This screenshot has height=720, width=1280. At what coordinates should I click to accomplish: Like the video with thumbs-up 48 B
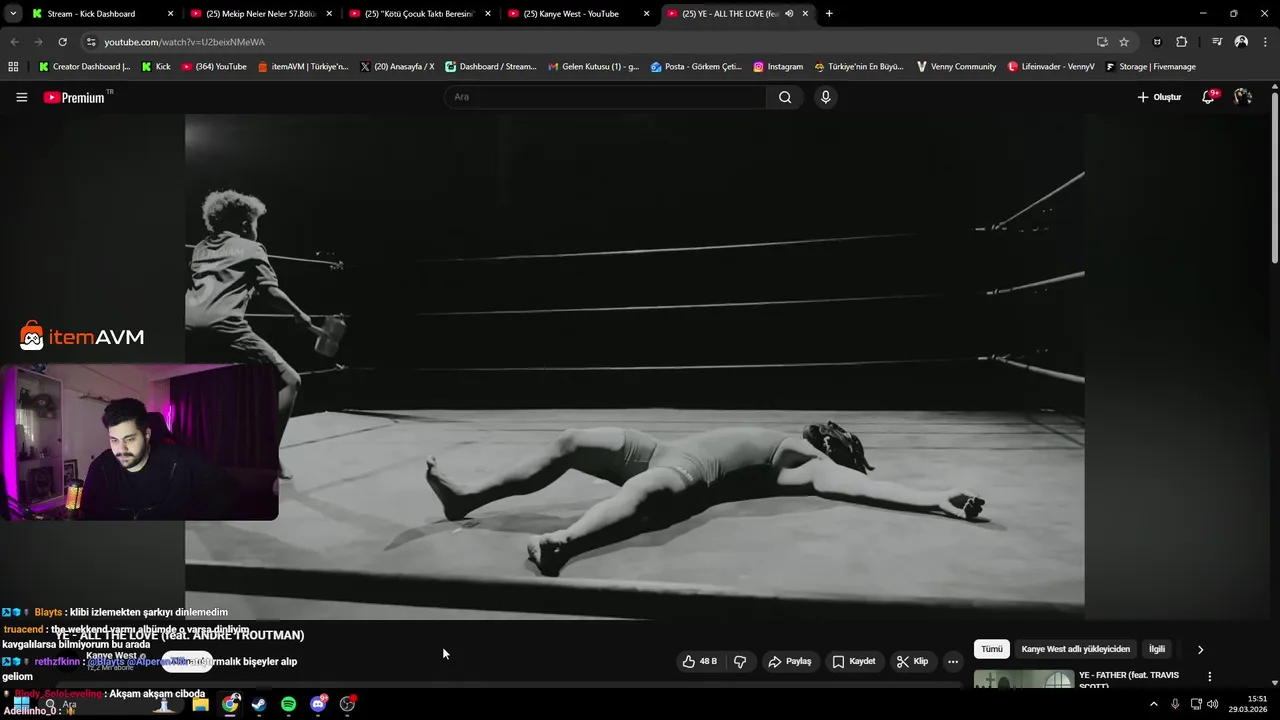699,661
